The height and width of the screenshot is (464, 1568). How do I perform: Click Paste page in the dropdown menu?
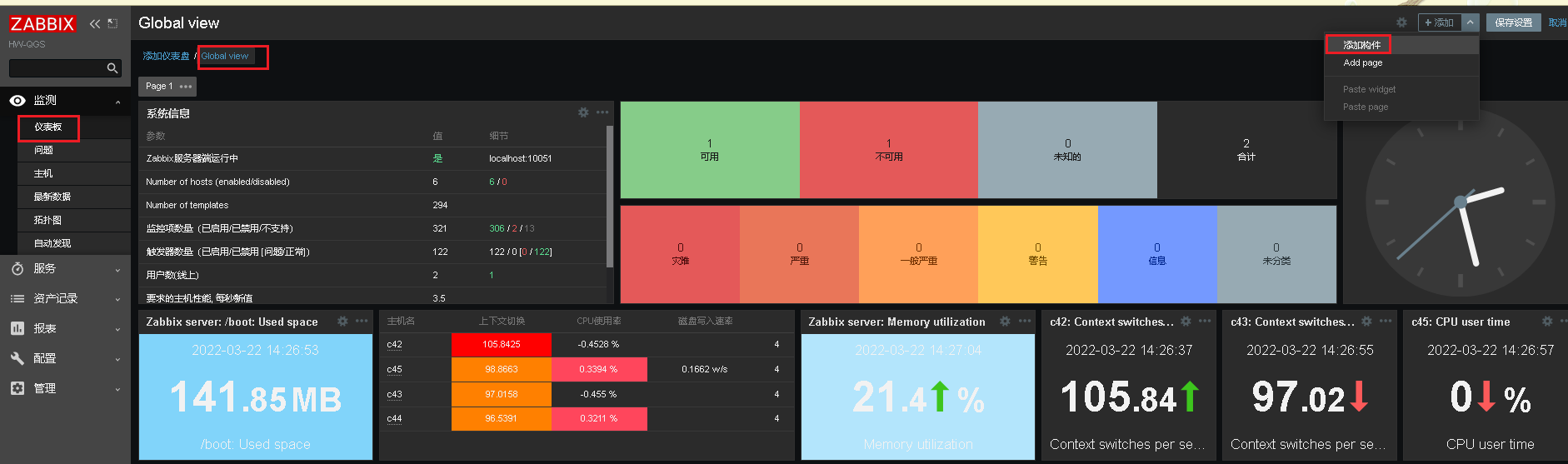pyautogui.click(x=1401, y=107)
